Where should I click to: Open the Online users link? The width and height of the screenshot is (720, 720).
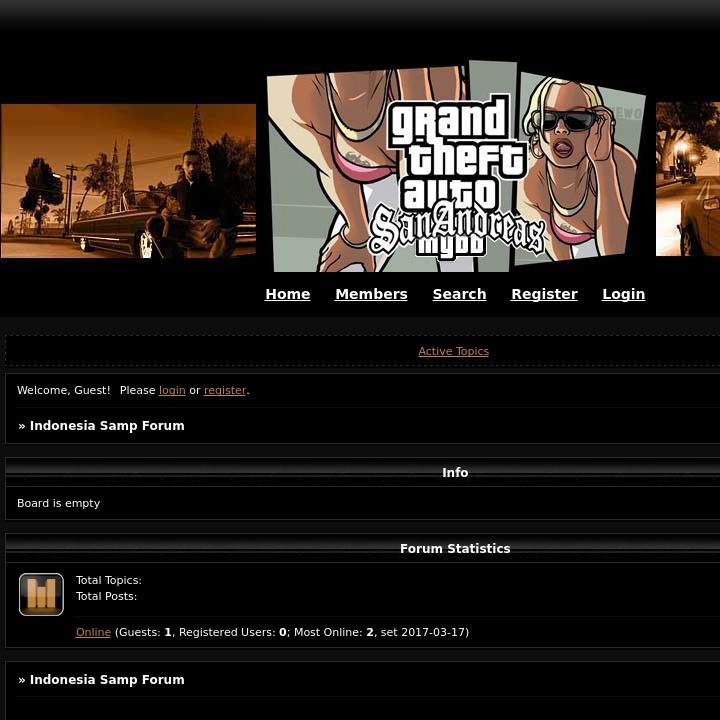tap(93, 632)
